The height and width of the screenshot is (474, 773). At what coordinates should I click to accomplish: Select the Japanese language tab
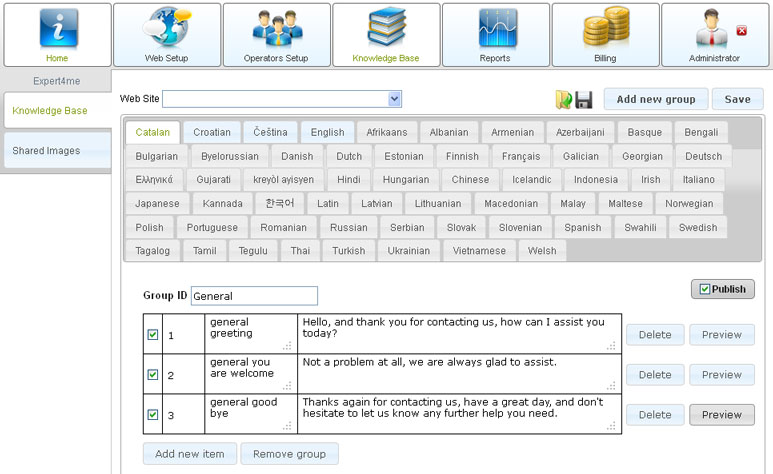(x=157, y=204)
